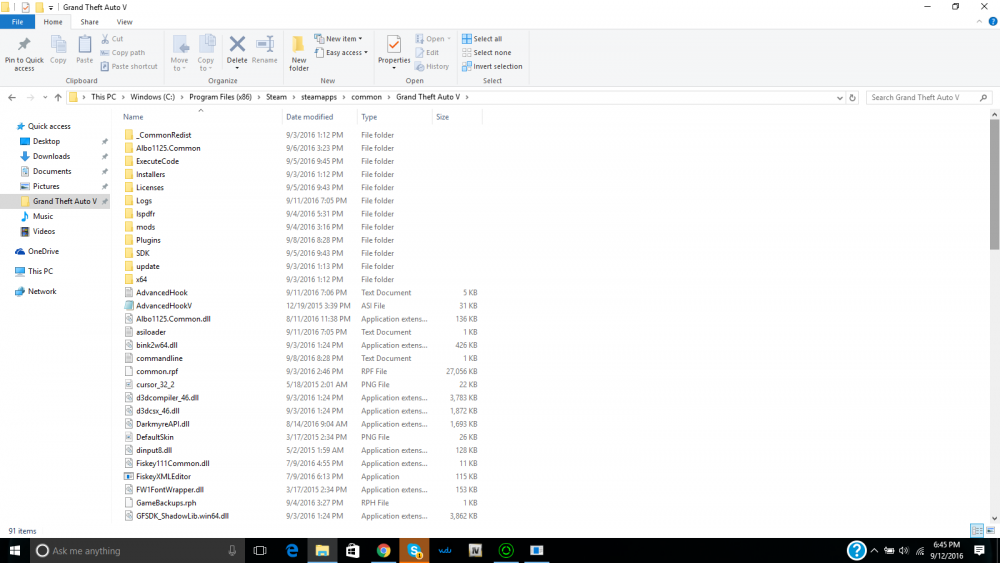This screenshot has width=1000, height=563.
Task: Switch to large icons view in status bar
Action: 990,530
